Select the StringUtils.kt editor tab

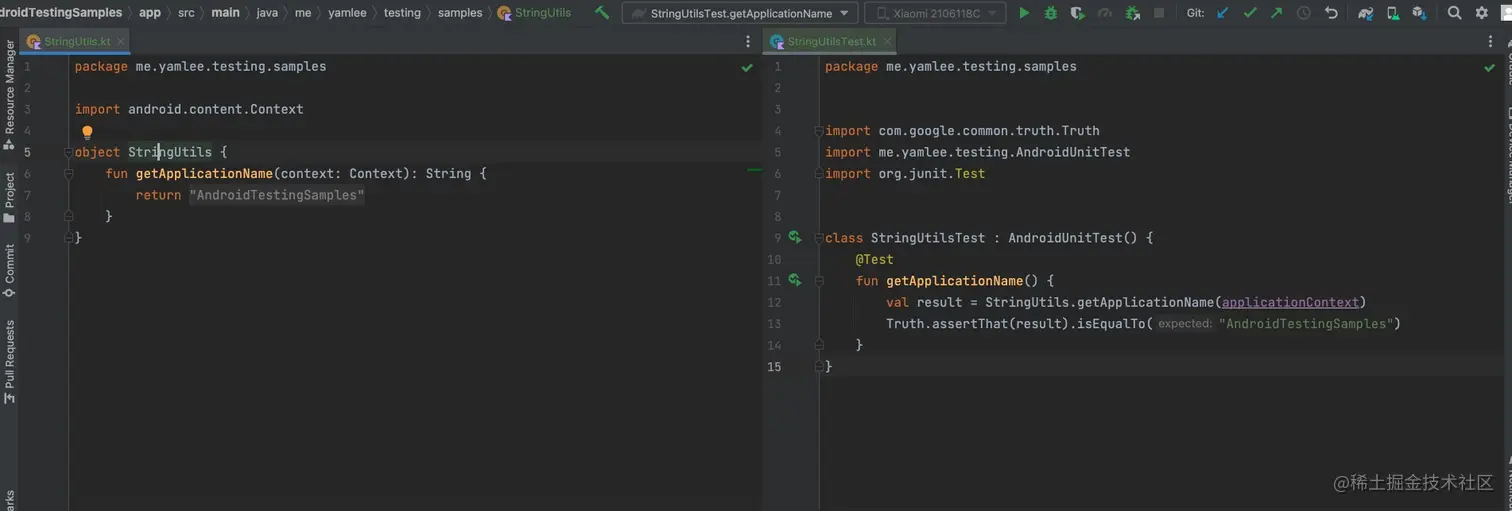pos(76,42)
